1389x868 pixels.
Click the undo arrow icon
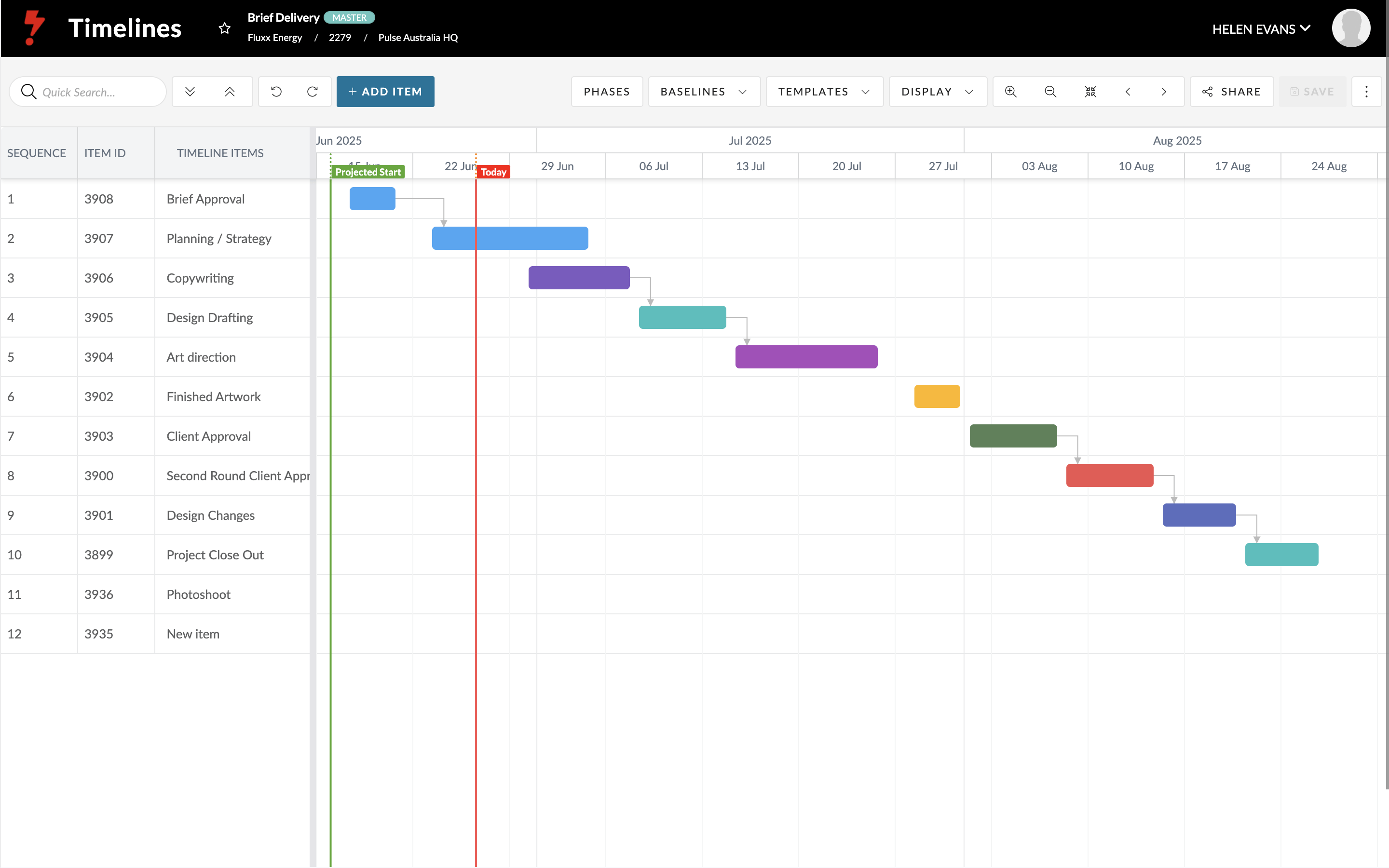(x=277, y=92)
